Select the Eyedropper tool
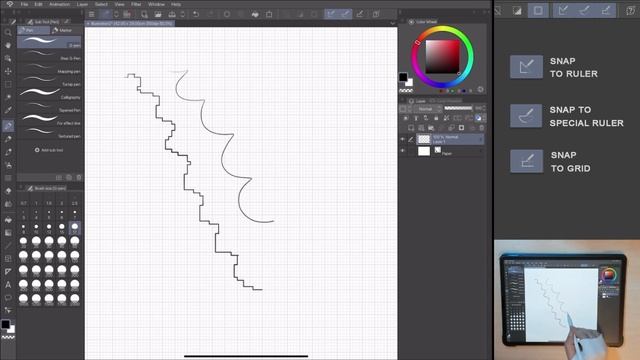Screen dimensions: 640x360 [x=8, y=110]
